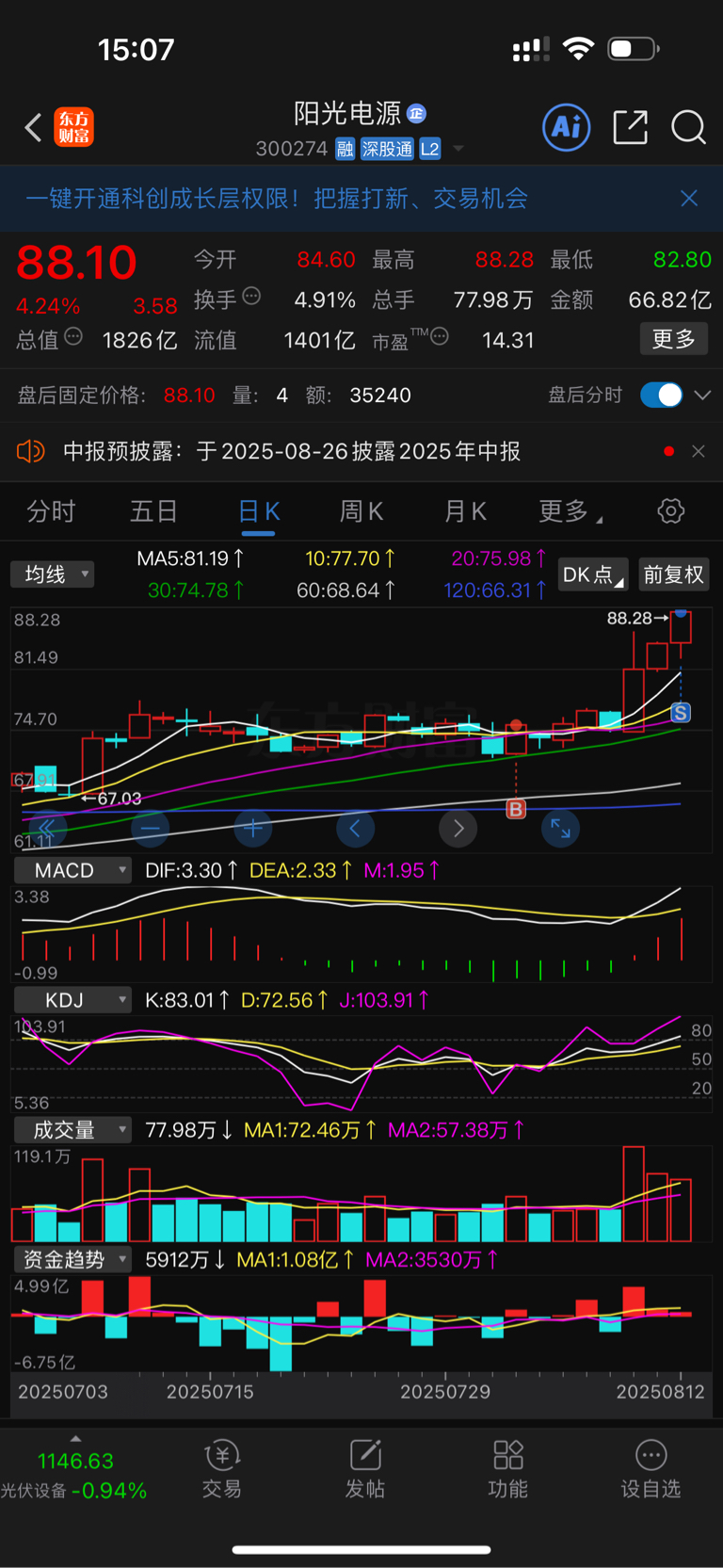The image size is (723, 1568).
Task: Tap the share export icon
Action: [x=630, y=127]
